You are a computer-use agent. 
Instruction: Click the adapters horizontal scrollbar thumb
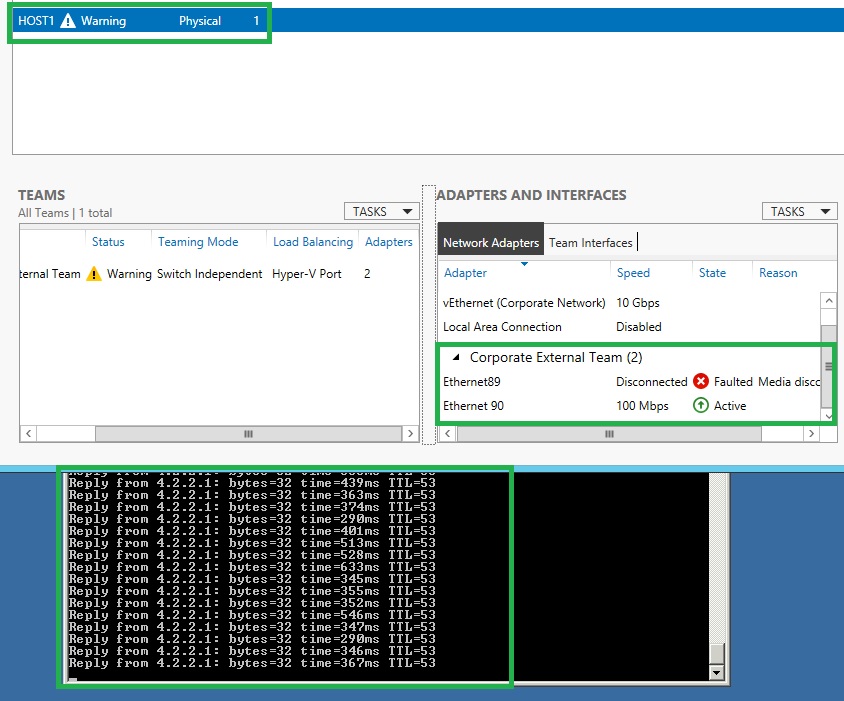[x=609, y=434]
